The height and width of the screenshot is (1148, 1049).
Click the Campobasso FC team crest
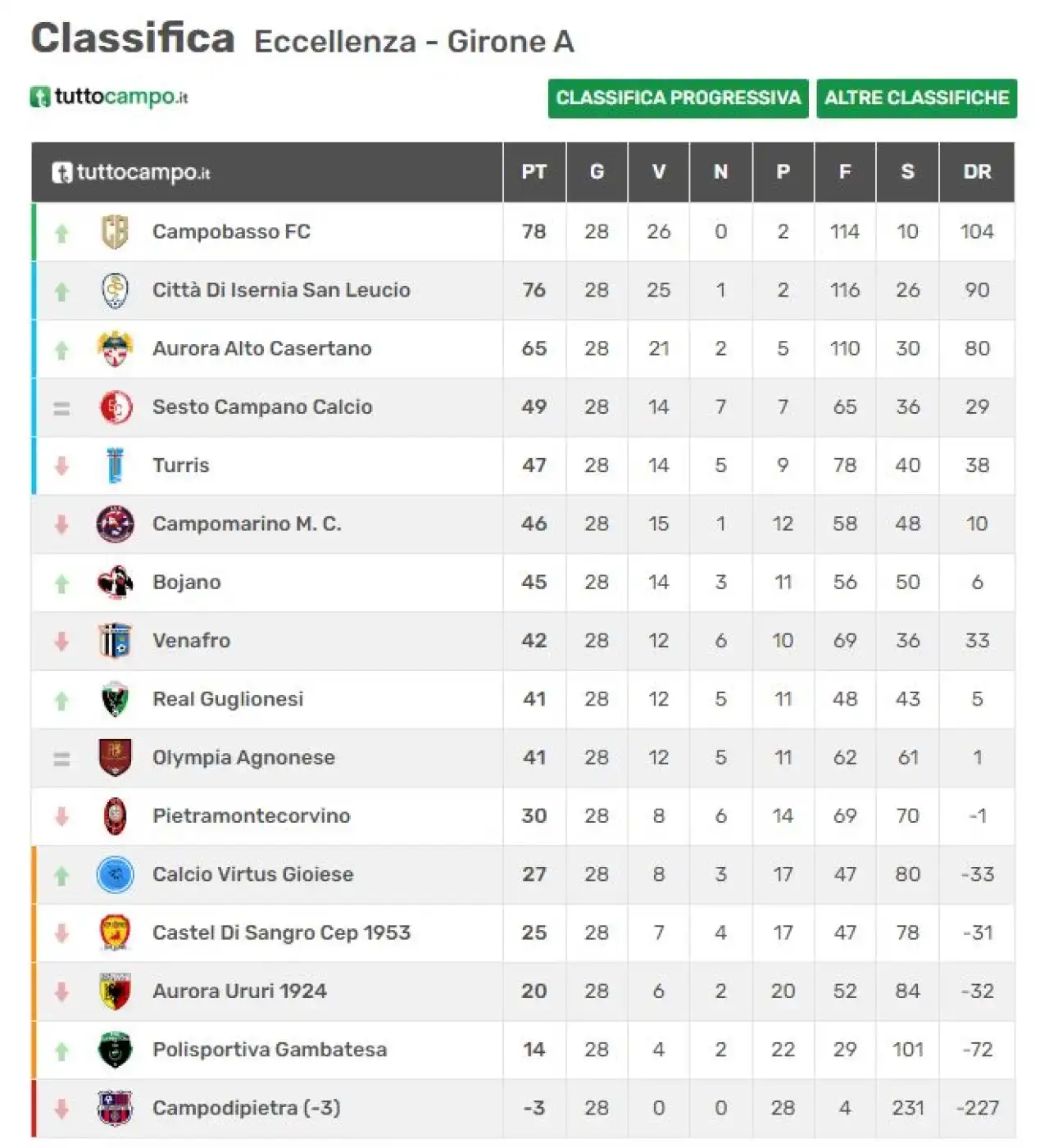point(115,232)
